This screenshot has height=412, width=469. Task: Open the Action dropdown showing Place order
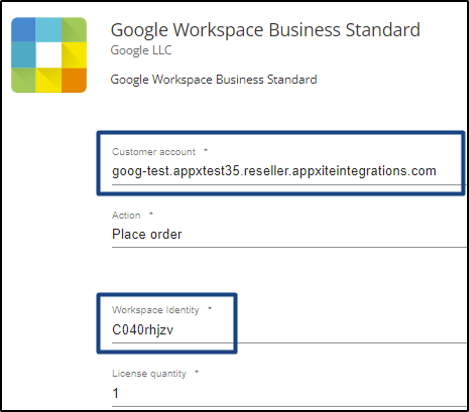(x=289, y=234)
